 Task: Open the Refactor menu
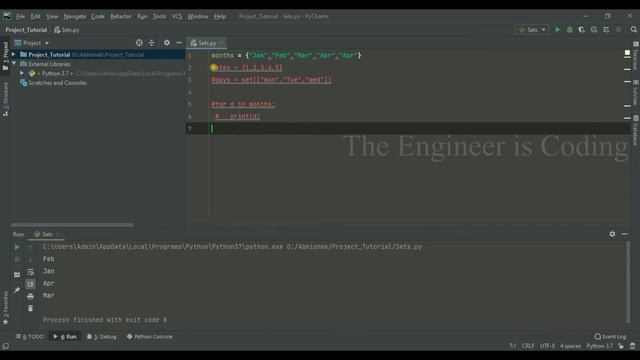[121, 16]
